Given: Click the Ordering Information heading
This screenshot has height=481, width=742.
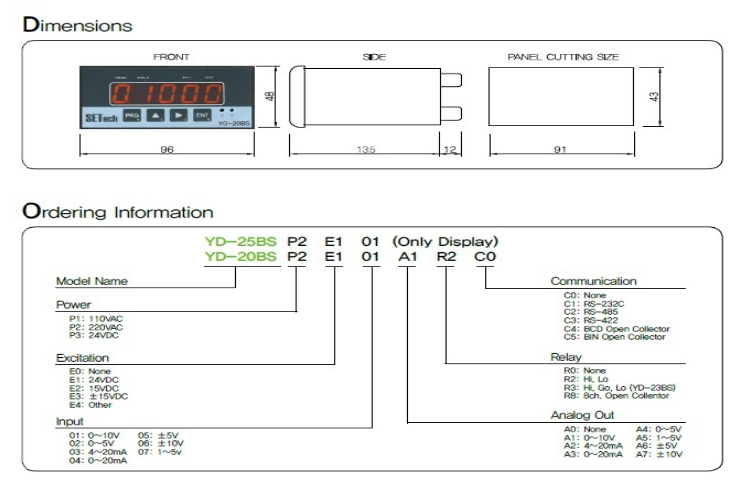Looking at the screenshot, I should tap(117, 212).
